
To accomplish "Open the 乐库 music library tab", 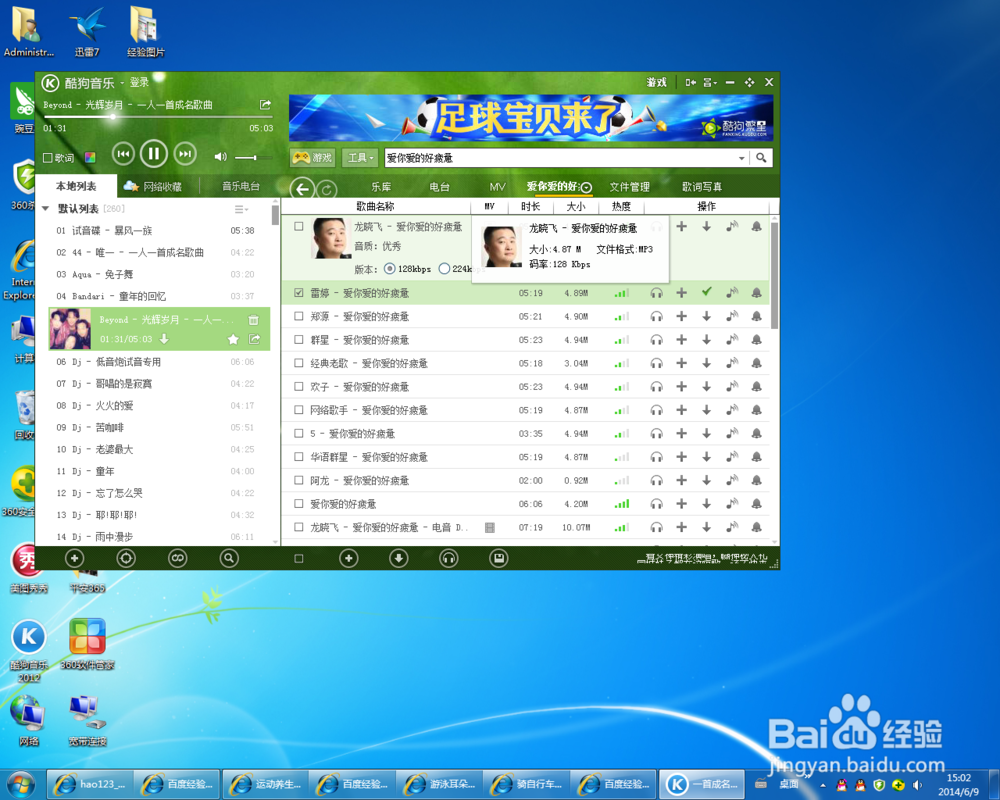I will click(x=381, y=187).
